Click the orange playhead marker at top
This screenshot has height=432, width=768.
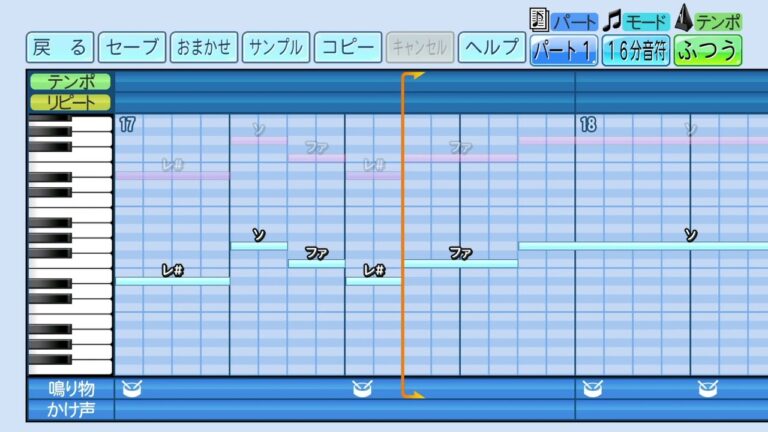(414, 76)
